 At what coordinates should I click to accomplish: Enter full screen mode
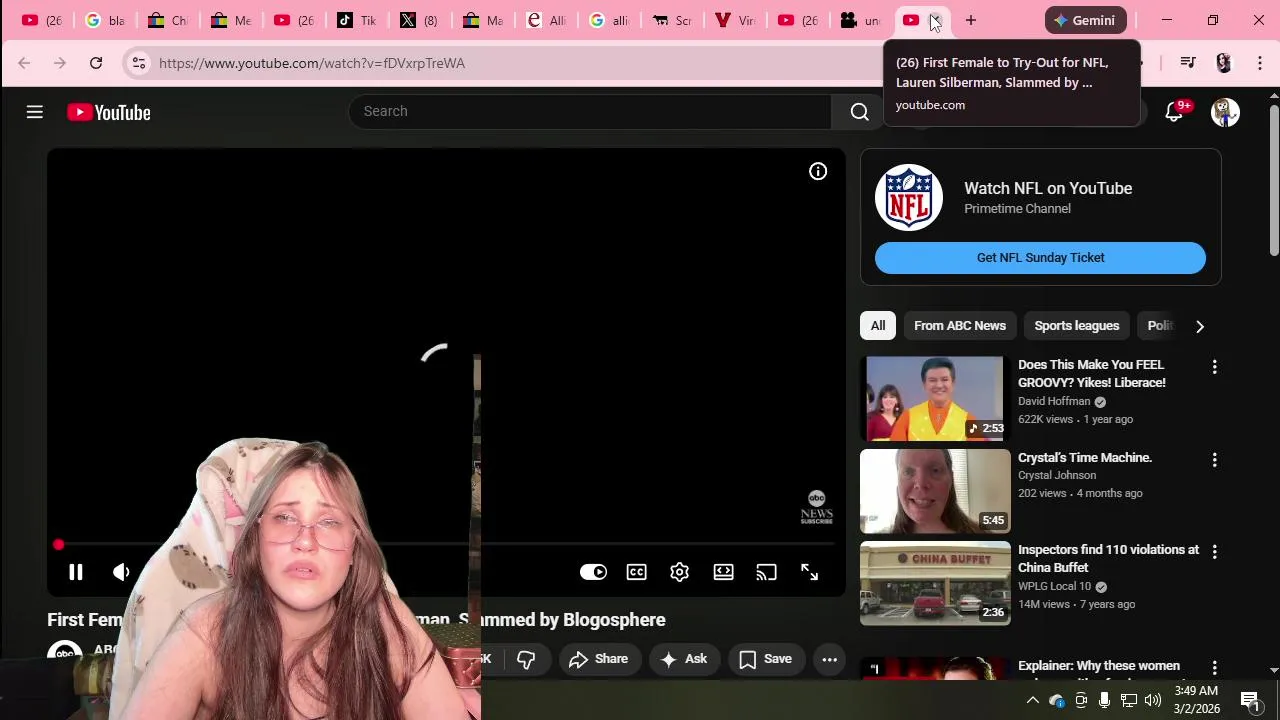coord(809,572)
